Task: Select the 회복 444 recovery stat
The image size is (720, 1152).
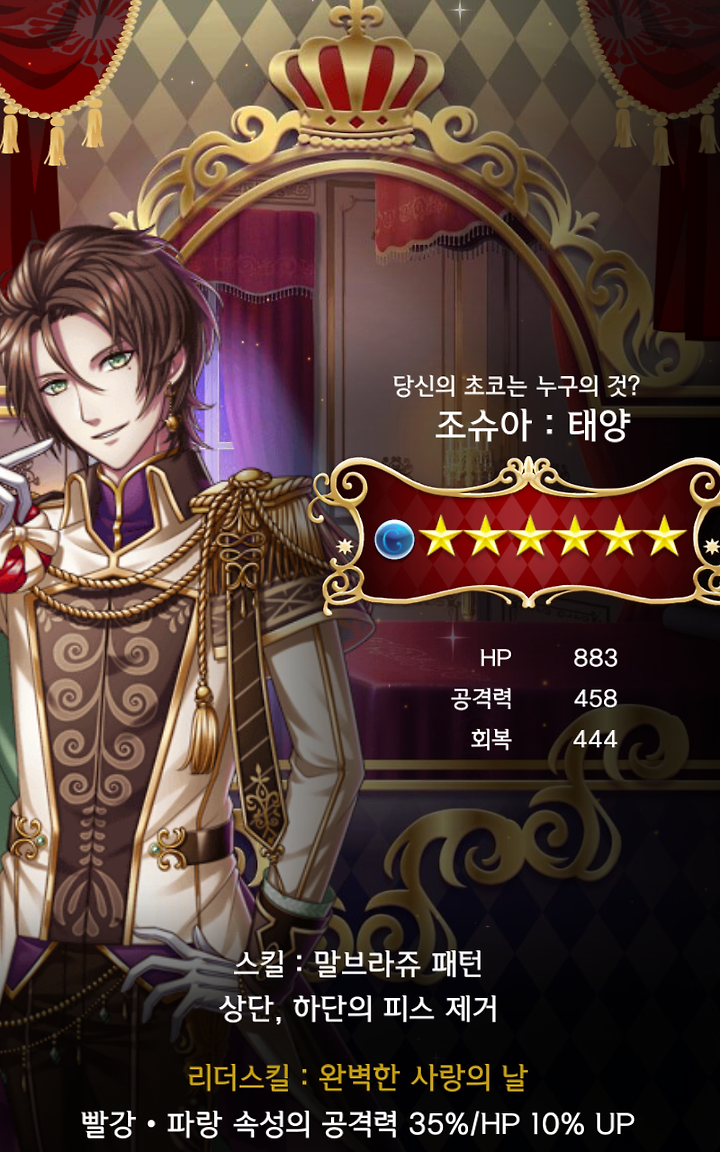Action: [544, 738]
